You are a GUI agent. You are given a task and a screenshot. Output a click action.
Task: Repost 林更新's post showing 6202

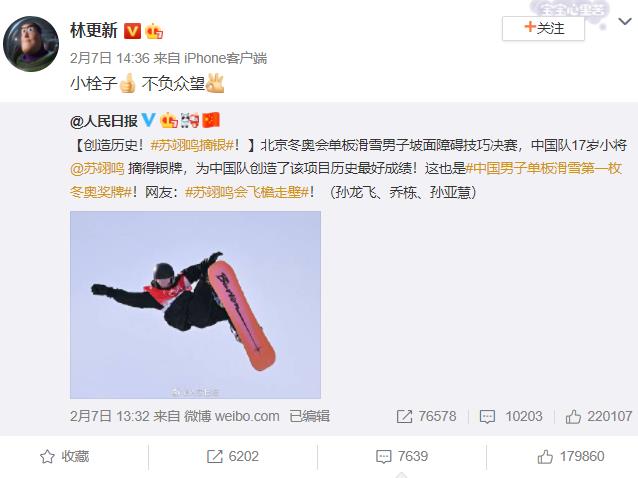(233, 456)
